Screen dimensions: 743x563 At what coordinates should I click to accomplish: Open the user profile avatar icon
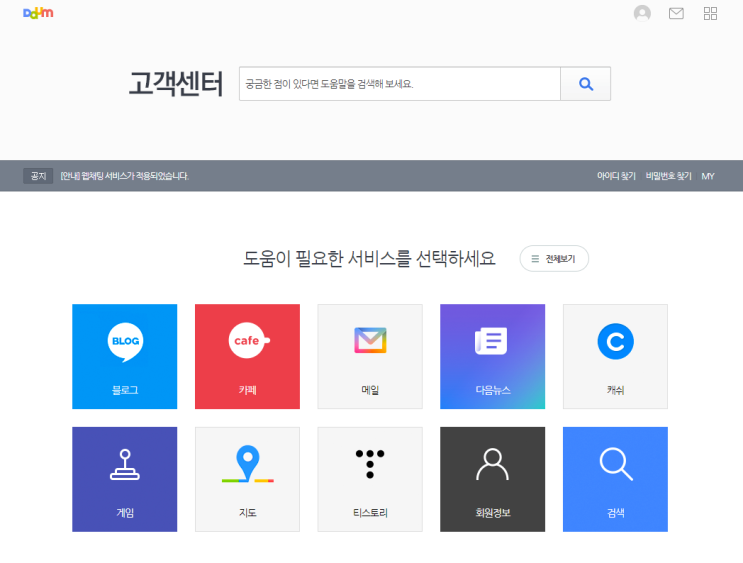(x=642, y=13)
